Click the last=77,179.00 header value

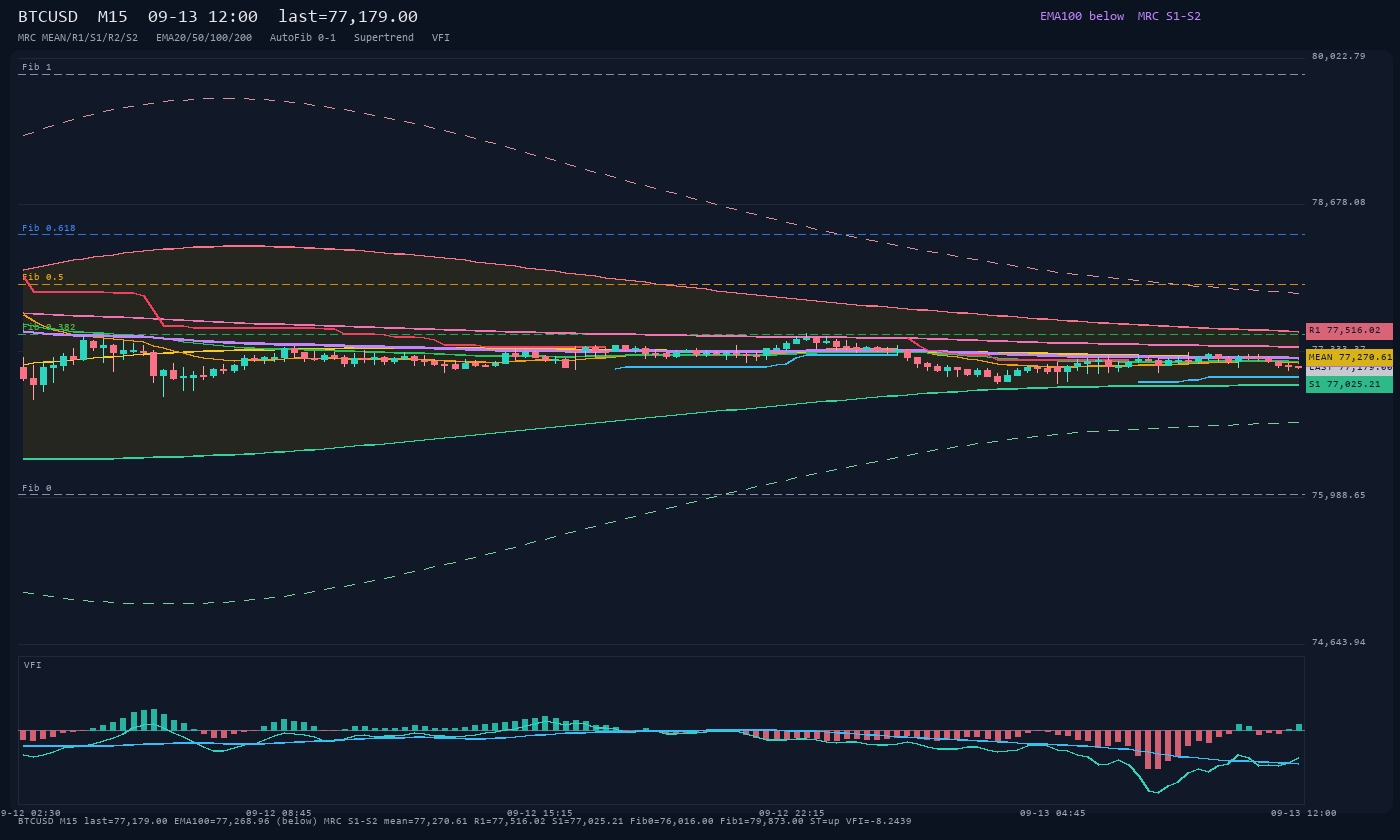coord(348,16)
